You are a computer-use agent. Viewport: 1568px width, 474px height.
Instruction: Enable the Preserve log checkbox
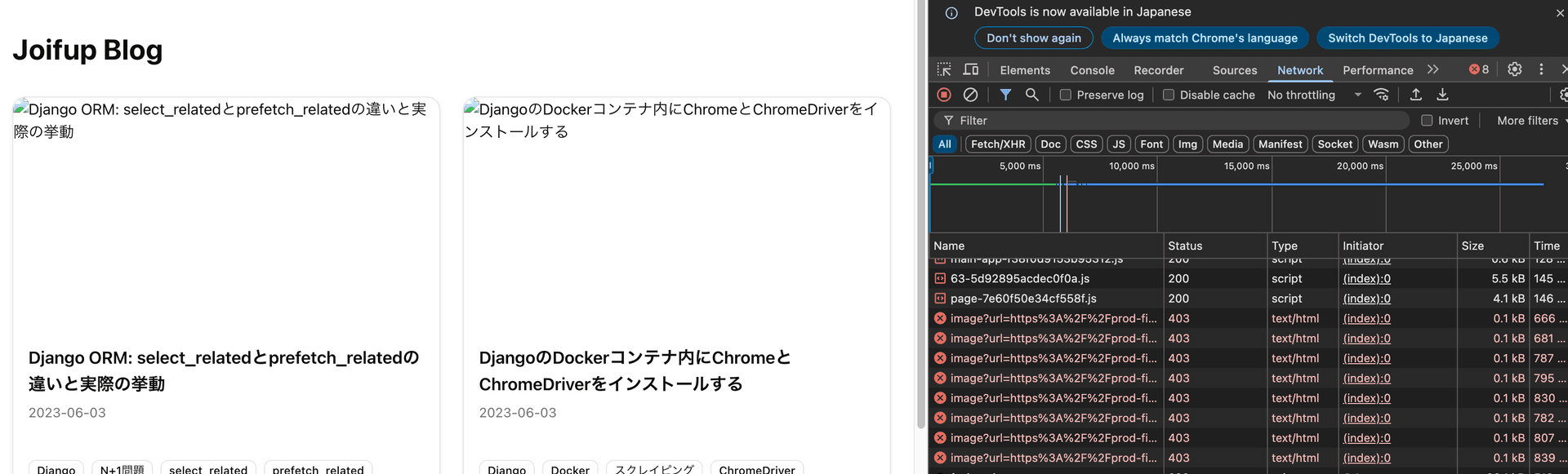click(x=1066, y=95)
